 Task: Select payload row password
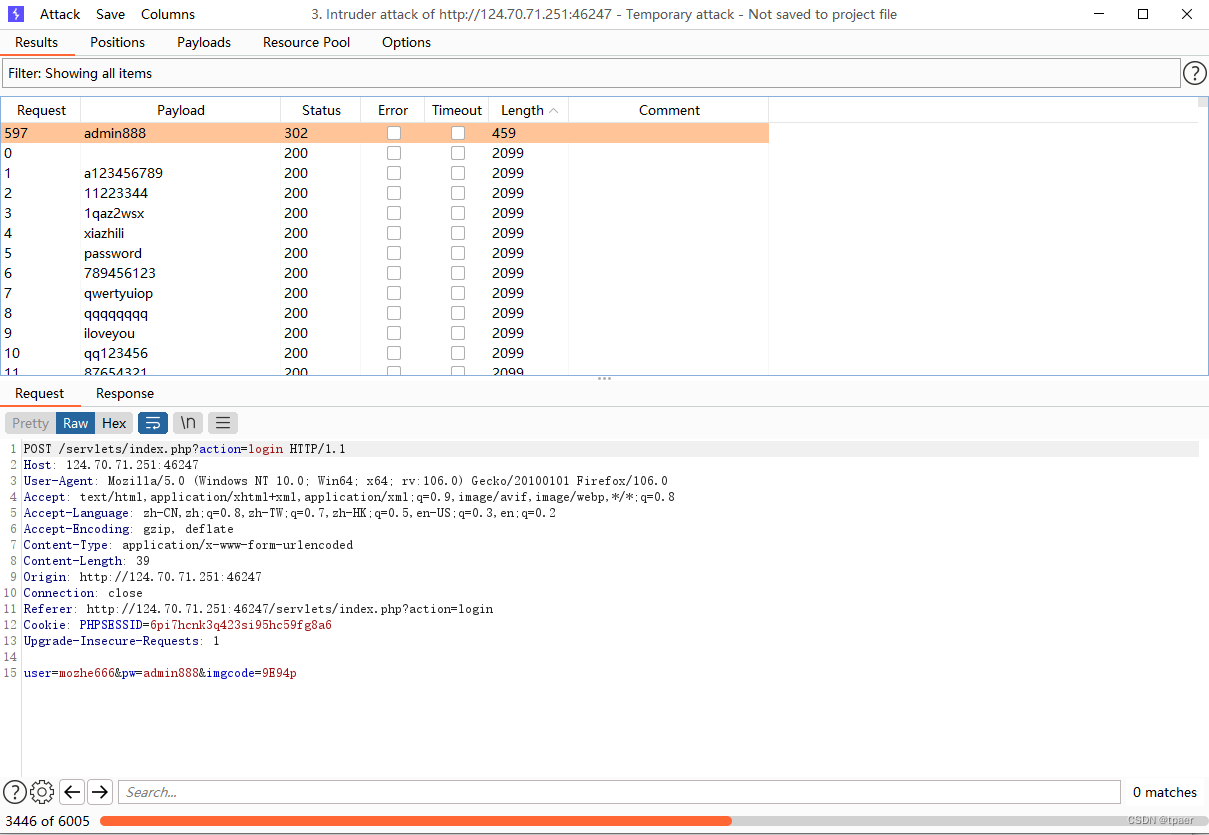385,253
